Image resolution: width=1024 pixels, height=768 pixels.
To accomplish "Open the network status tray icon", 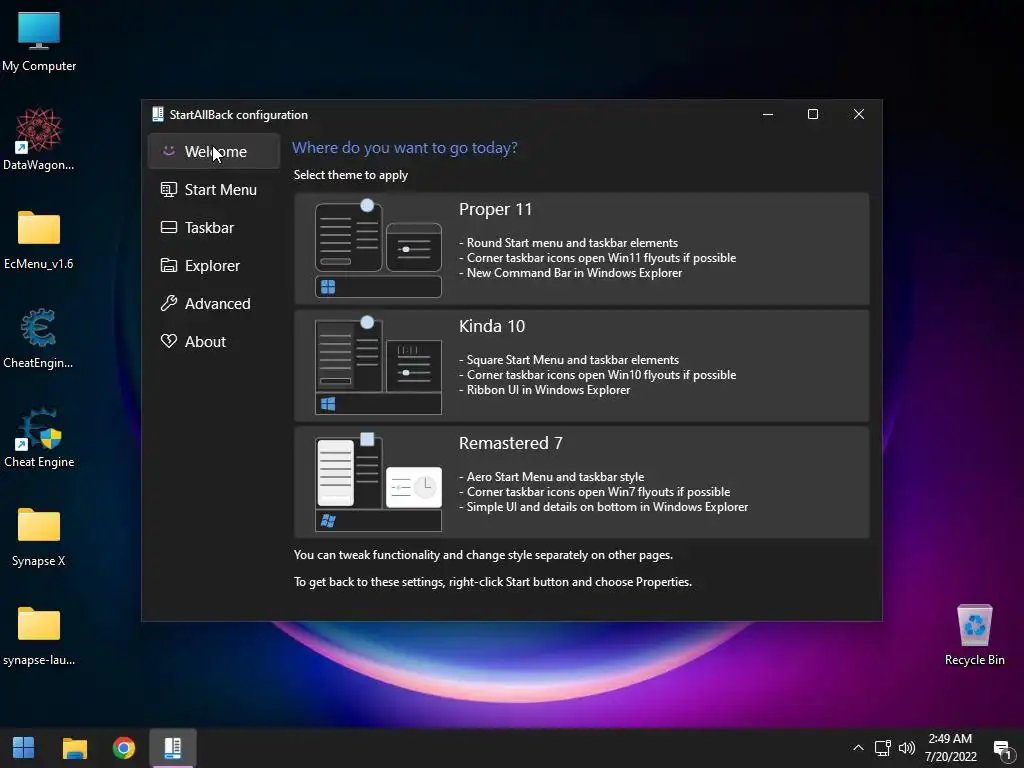I will coord(883,748).
